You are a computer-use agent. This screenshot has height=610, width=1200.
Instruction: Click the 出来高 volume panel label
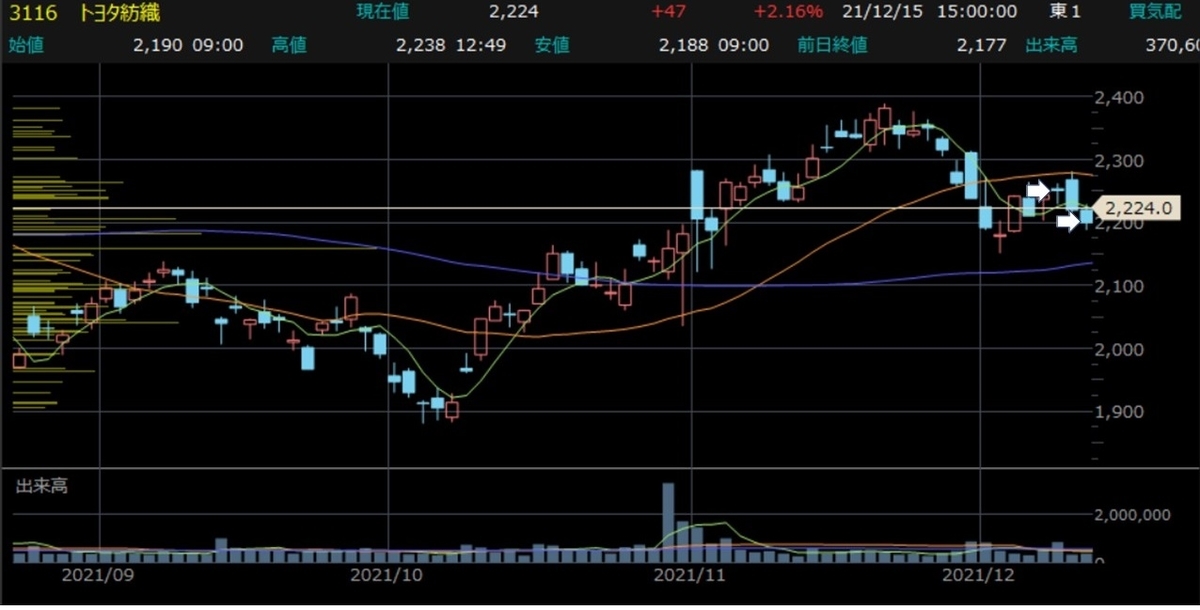click(40, 486)
